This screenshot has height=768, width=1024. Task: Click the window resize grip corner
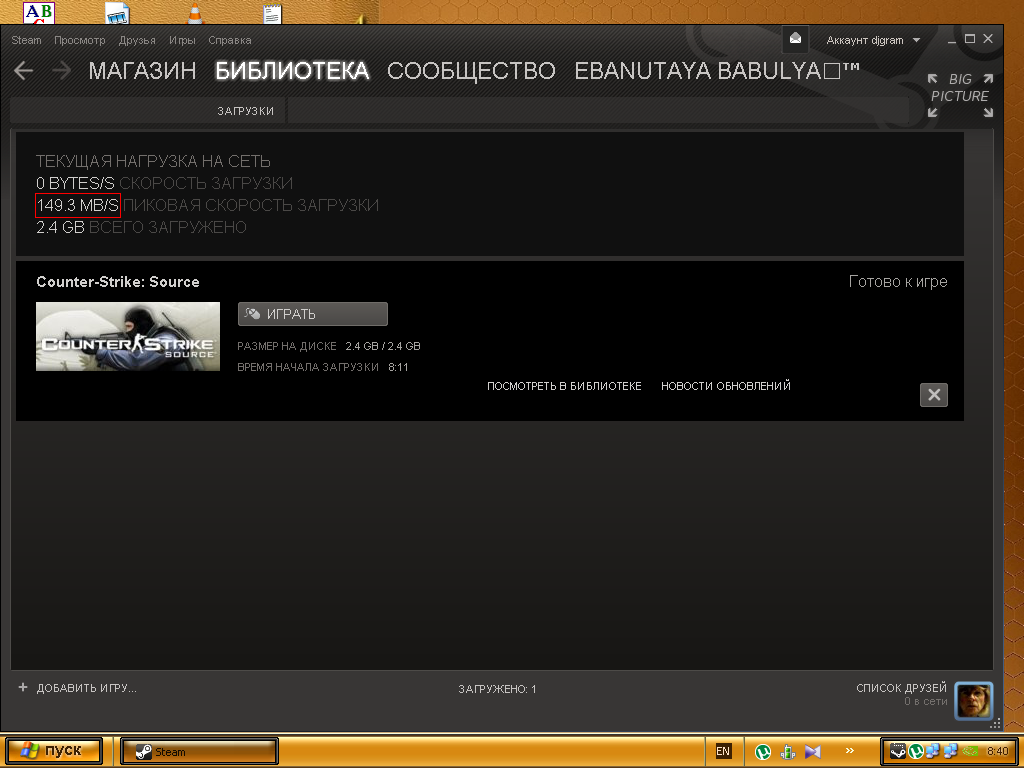pos(995,724)
